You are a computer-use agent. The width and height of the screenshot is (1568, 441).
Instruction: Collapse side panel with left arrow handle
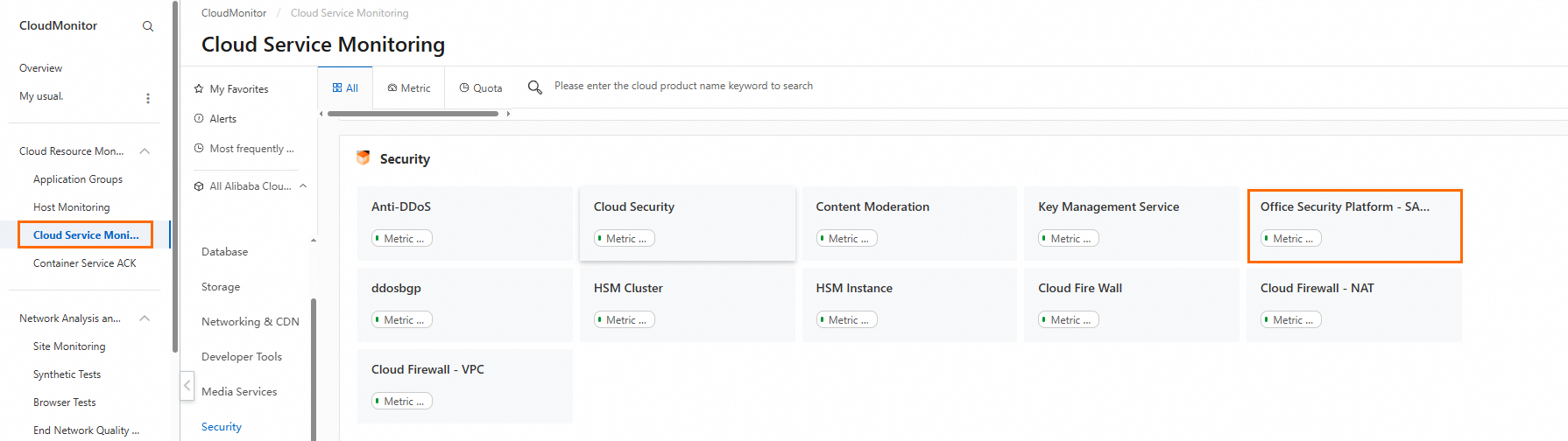[x=187, y=386]
